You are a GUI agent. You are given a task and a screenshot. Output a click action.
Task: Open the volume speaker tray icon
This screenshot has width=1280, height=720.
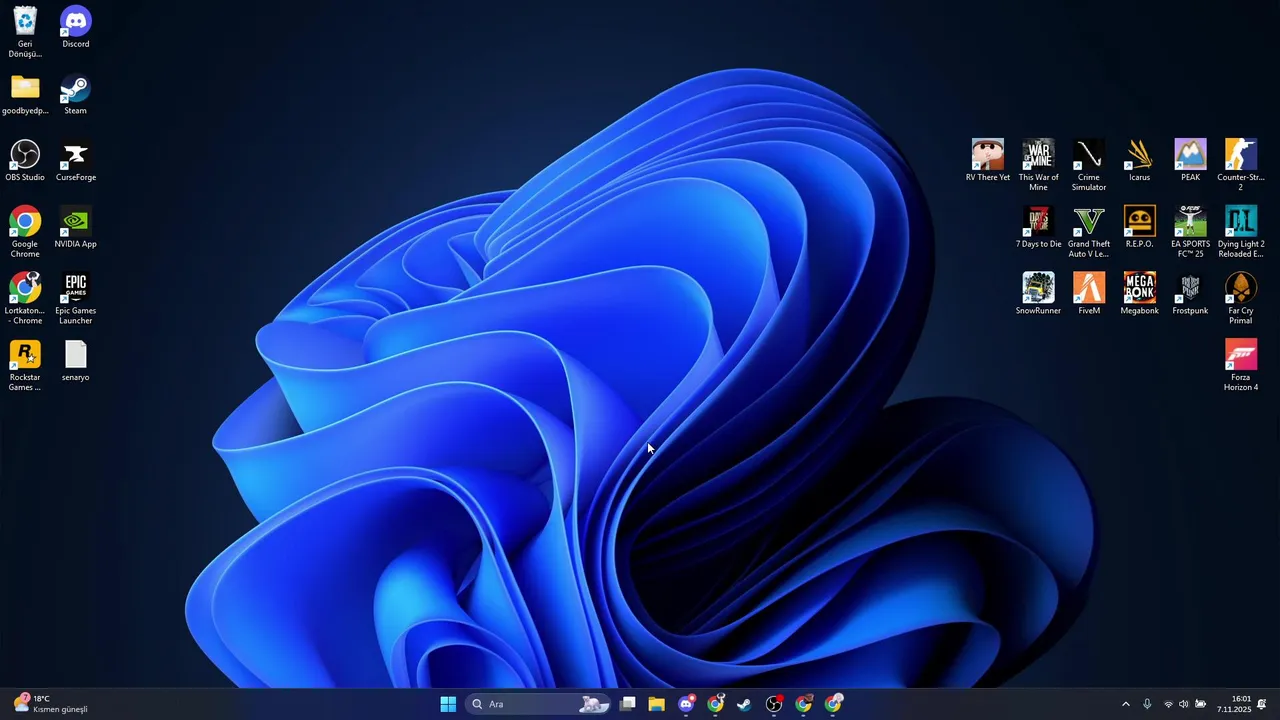click(x=1184, y=704)
